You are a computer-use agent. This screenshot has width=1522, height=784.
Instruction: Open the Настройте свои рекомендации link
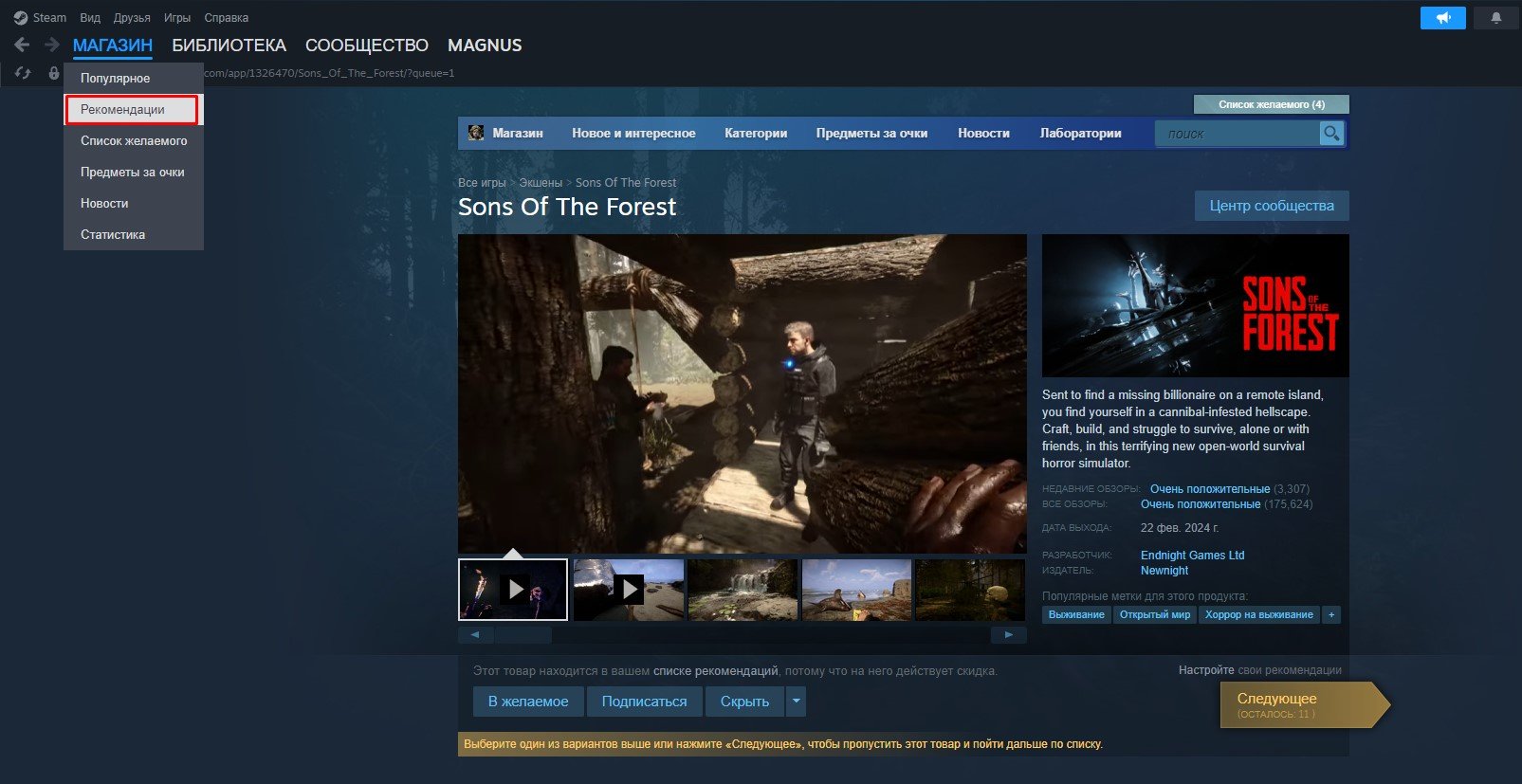[x=1260, y=669]
